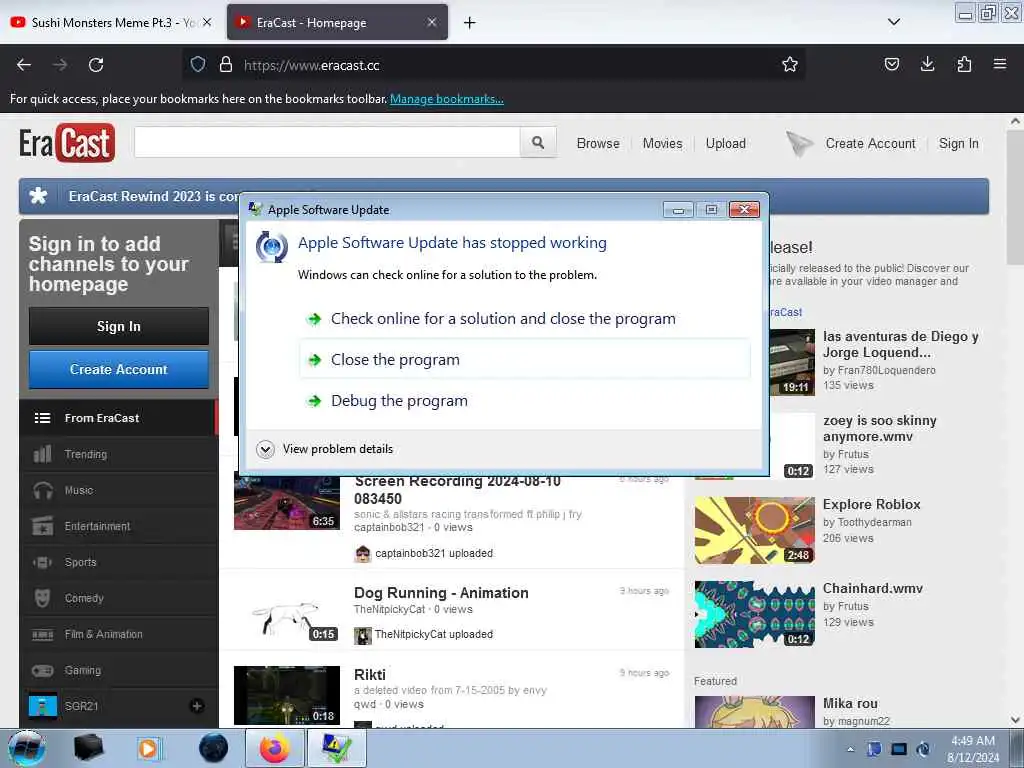Click the SGR21 channel plus icon

pos(197,706)
